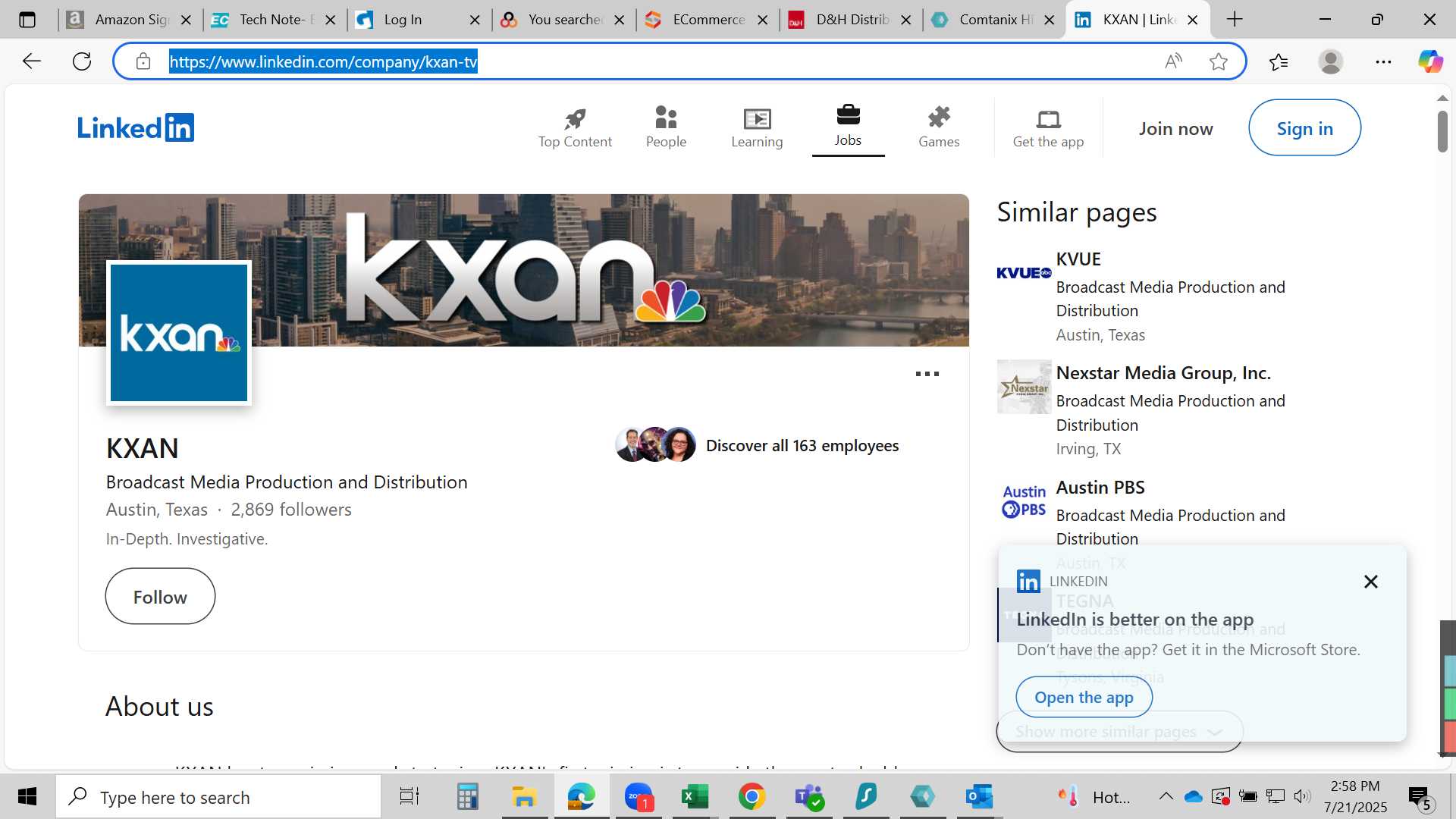The width and height of the screenshot is (1456, 819).
Task: Close the KXAN LinkedIn tab
Action: tap(1193, 20)
